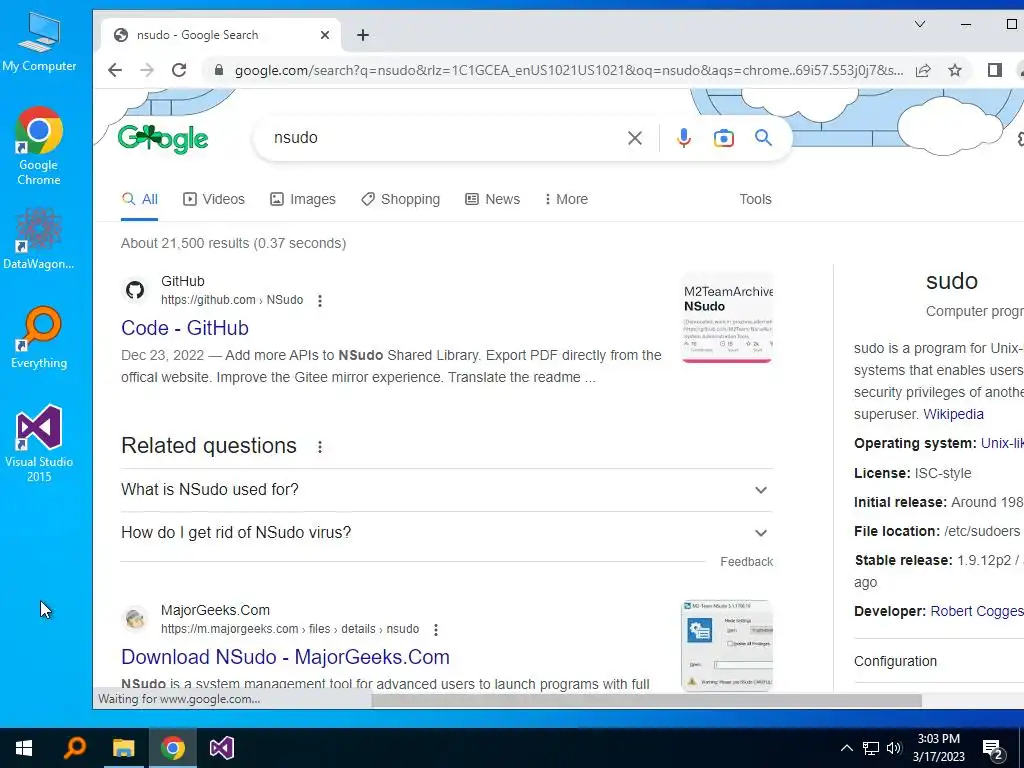Image resolution: width=1024 pixels, height=768 pixels.
Task: Expand 'How do I get rid of NSudo virus?'
Action: (x=447, y=533)
